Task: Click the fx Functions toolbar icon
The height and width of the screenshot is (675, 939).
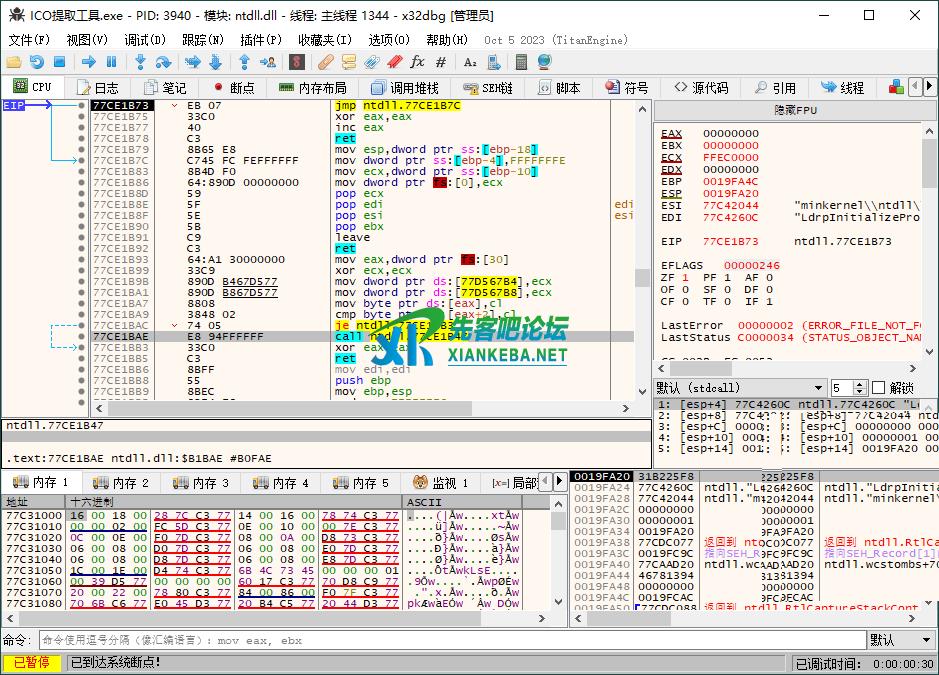Action: tap(417, 62)
